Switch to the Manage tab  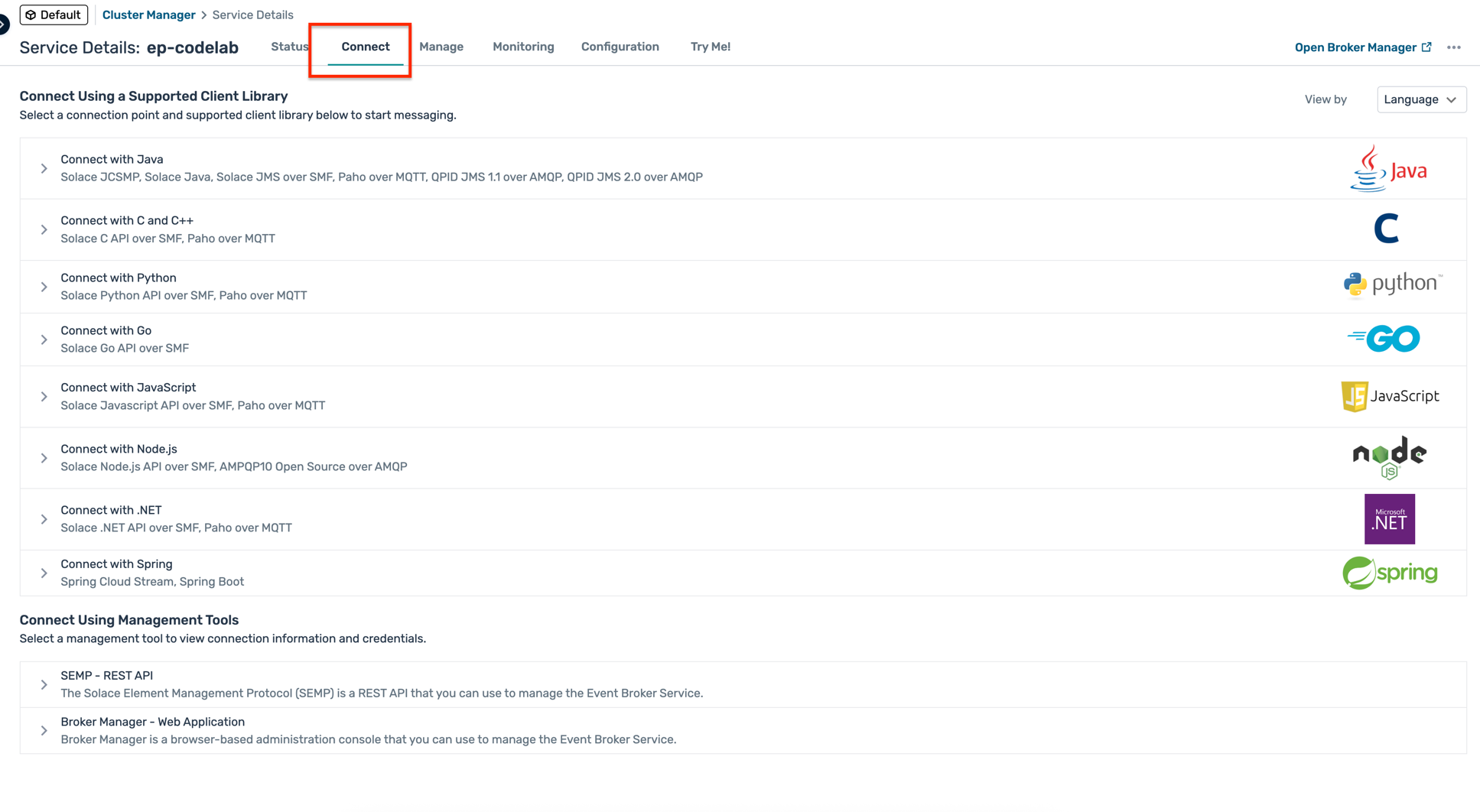coord(441,47)
